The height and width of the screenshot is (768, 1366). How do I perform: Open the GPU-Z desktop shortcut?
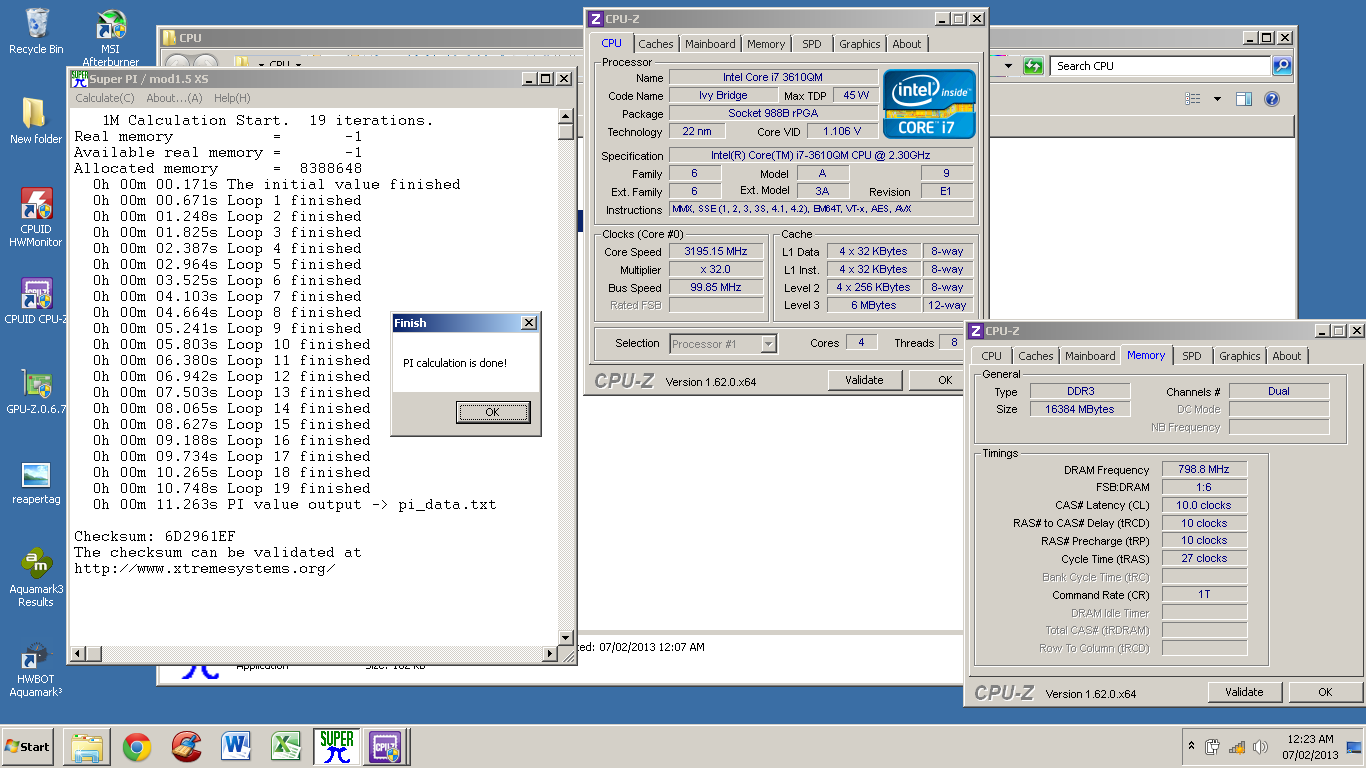click(x=36, y=392)
